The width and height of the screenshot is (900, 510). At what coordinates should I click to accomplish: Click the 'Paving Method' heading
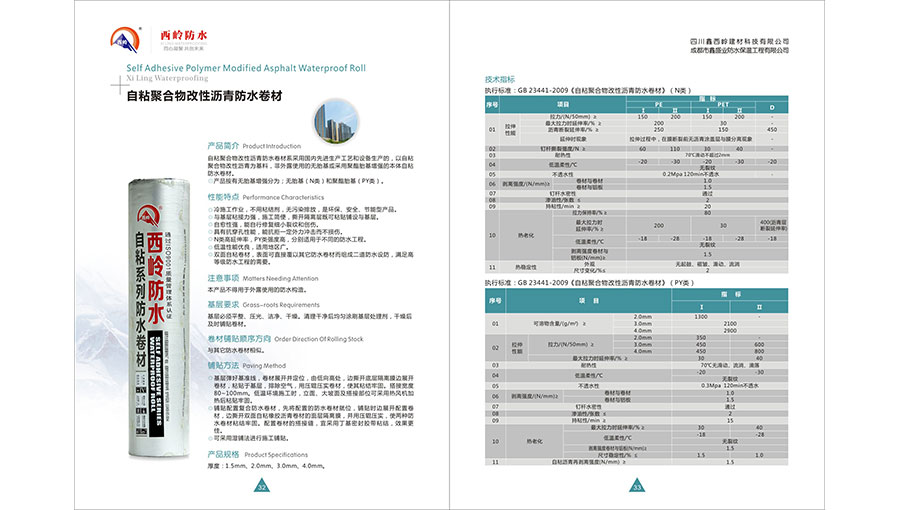pos(263,365)
